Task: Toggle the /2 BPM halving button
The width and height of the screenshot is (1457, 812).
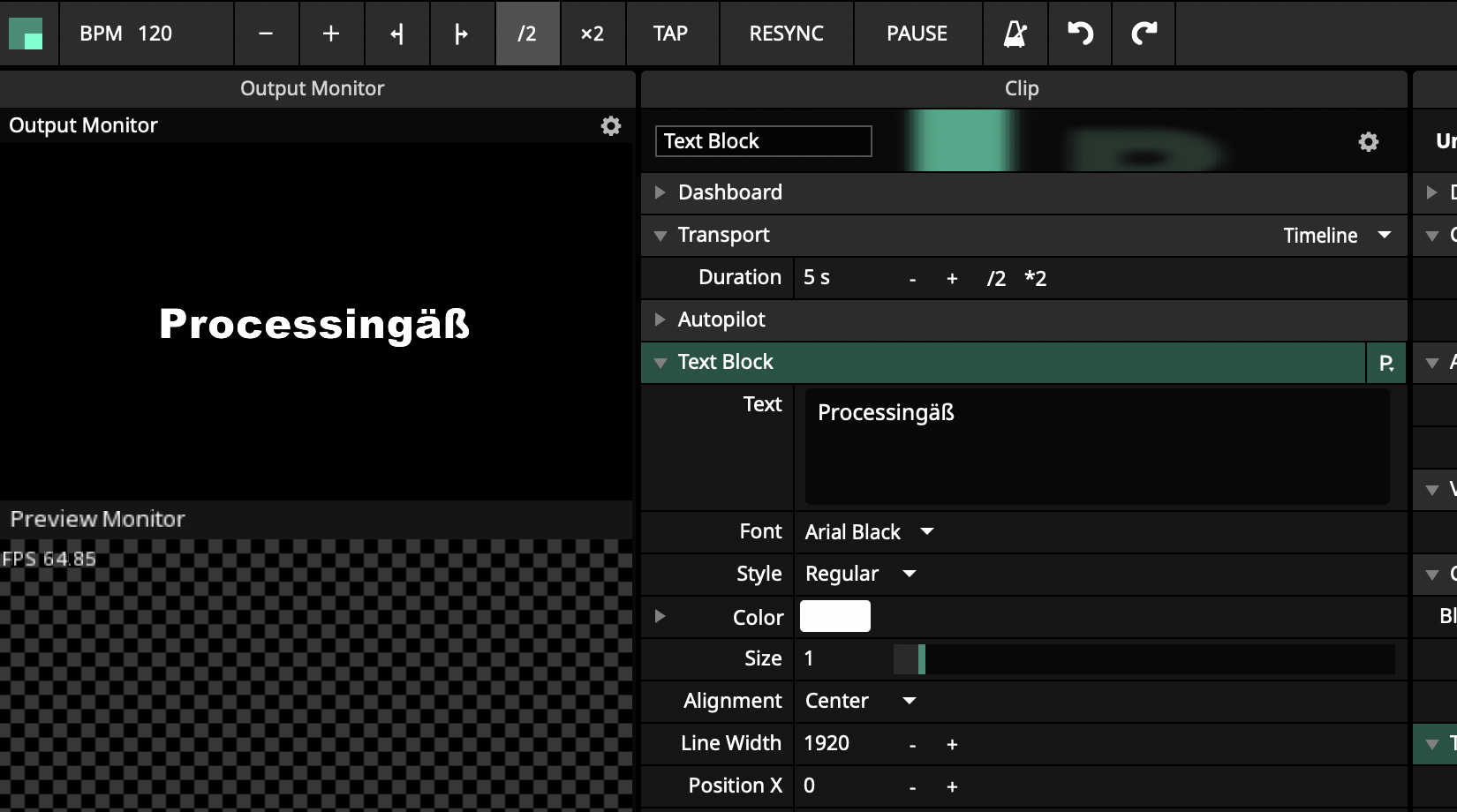Action: coord(527,34)
